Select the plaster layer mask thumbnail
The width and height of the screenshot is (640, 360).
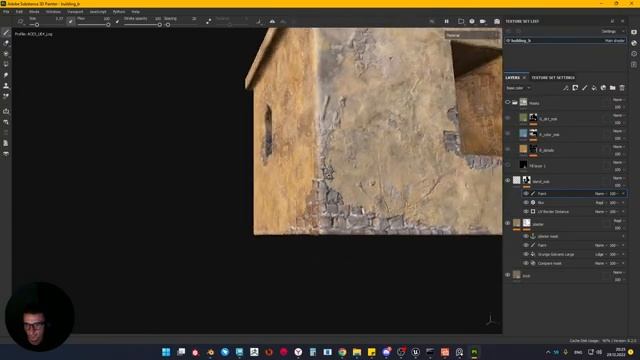click(x=527, y=223)
